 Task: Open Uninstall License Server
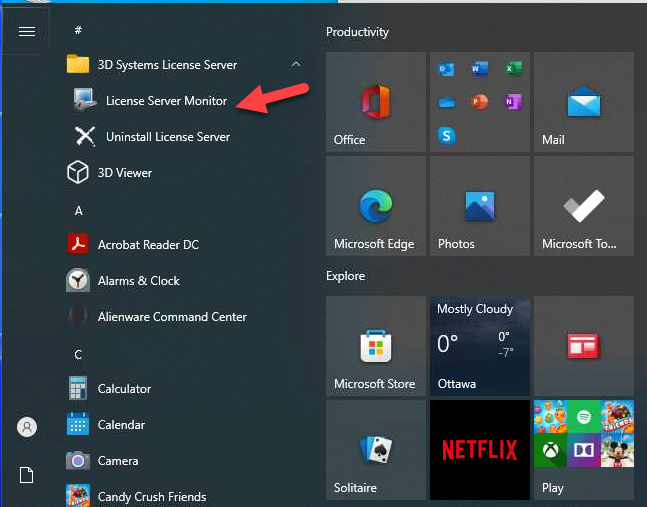coord(168,137)
